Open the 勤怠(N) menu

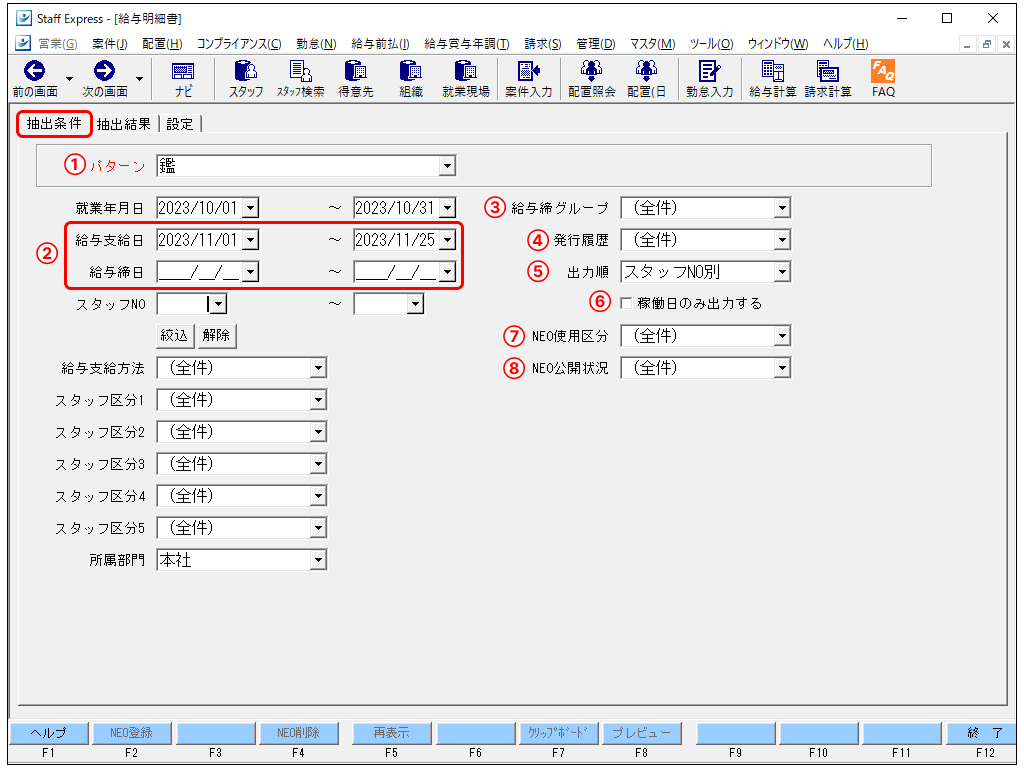pyautogui.click(x=316, y=44)
